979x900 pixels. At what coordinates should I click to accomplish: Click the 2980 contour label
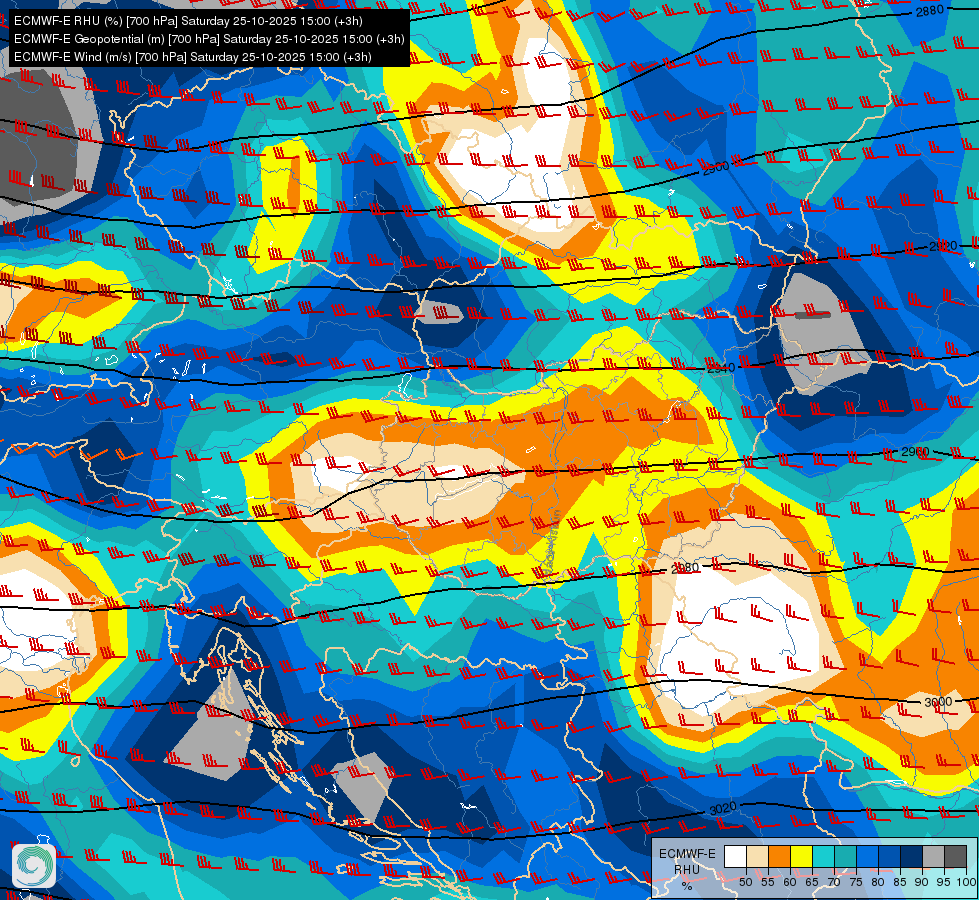(x=685, y=568)
